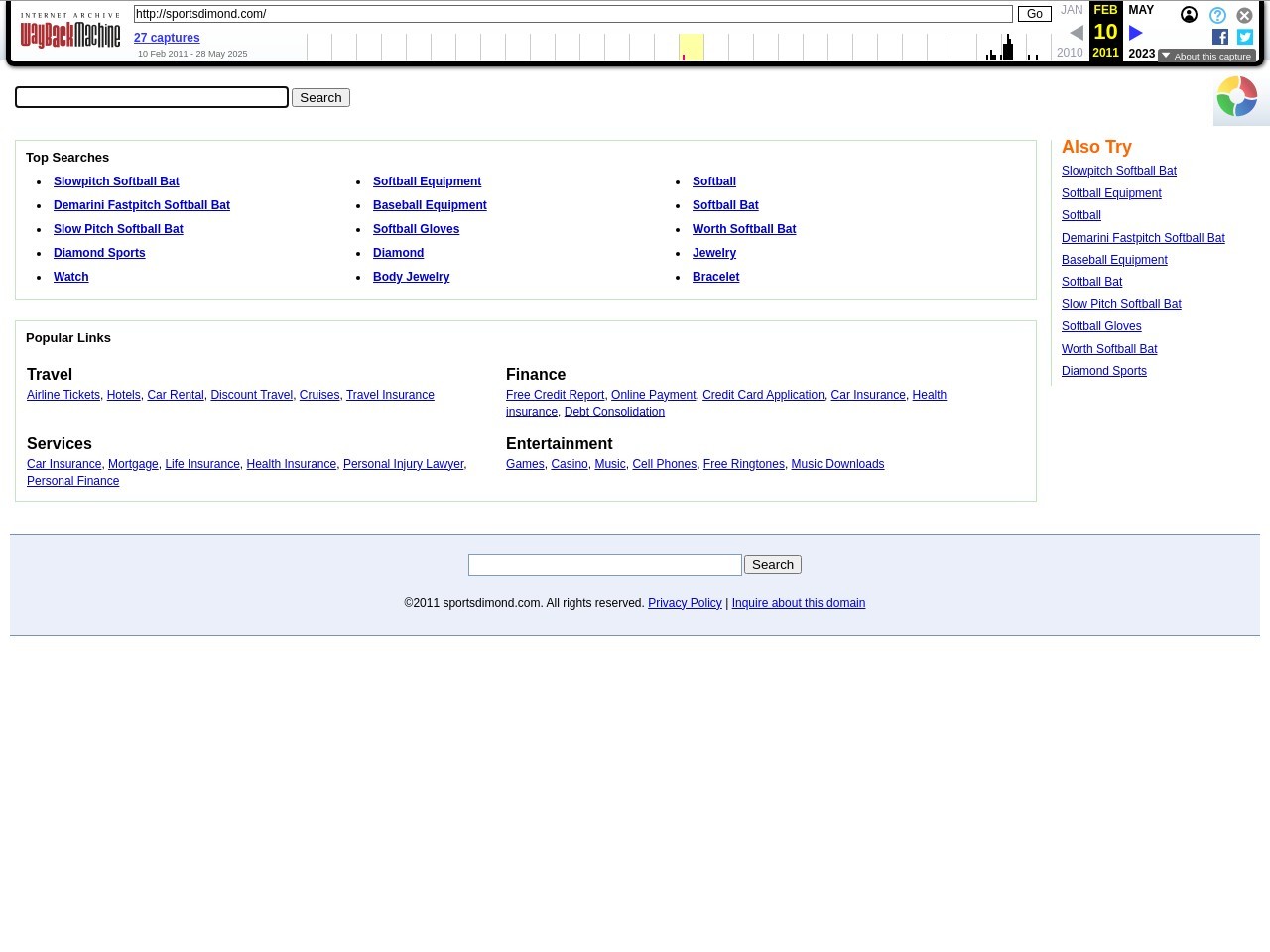Open the Personal Finance link
The height and width of the screenshot is (952, 1270).
pyautogui.click(x=72, y=481)
